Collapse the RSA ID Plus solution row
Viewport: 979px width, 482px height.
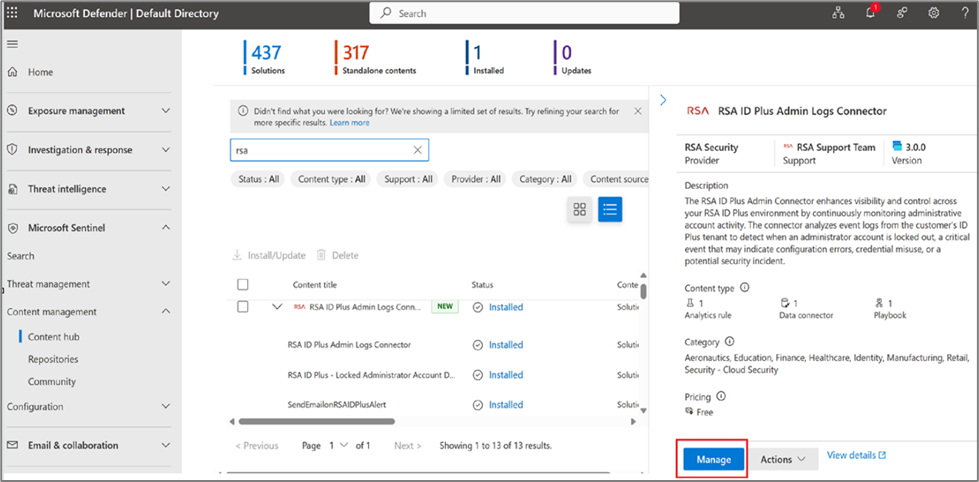pos(277,307)
